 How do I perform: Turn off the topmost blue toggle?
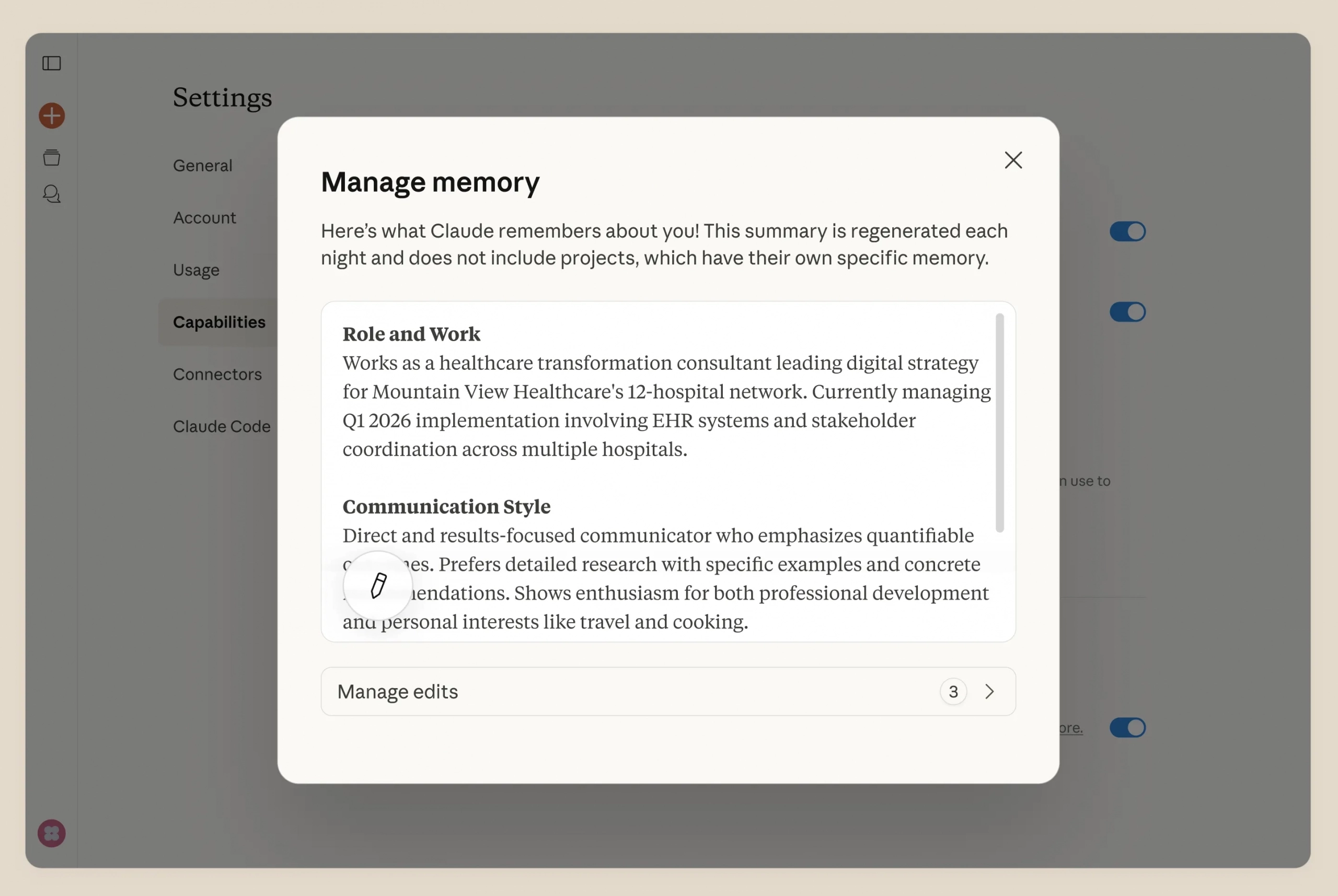[x=1127, y=231]
